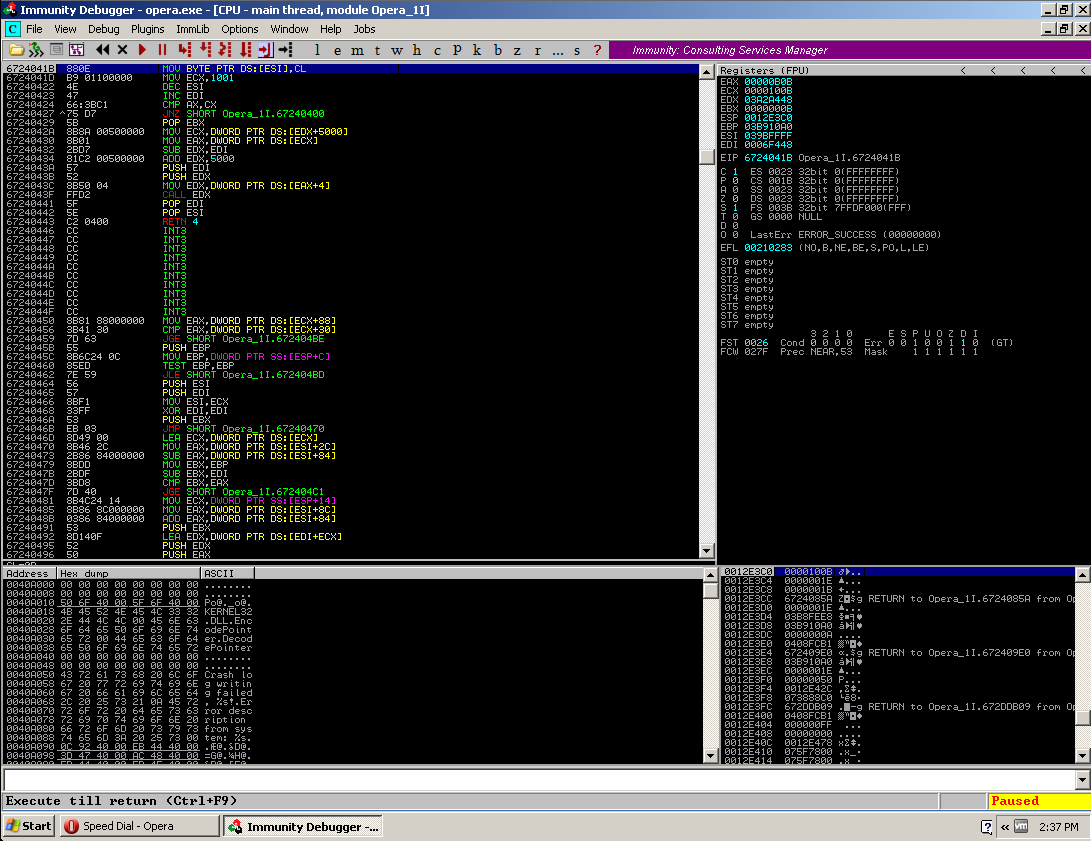Click the Step into toolbar icon
1091x841 pixels.
pos(184,50)
